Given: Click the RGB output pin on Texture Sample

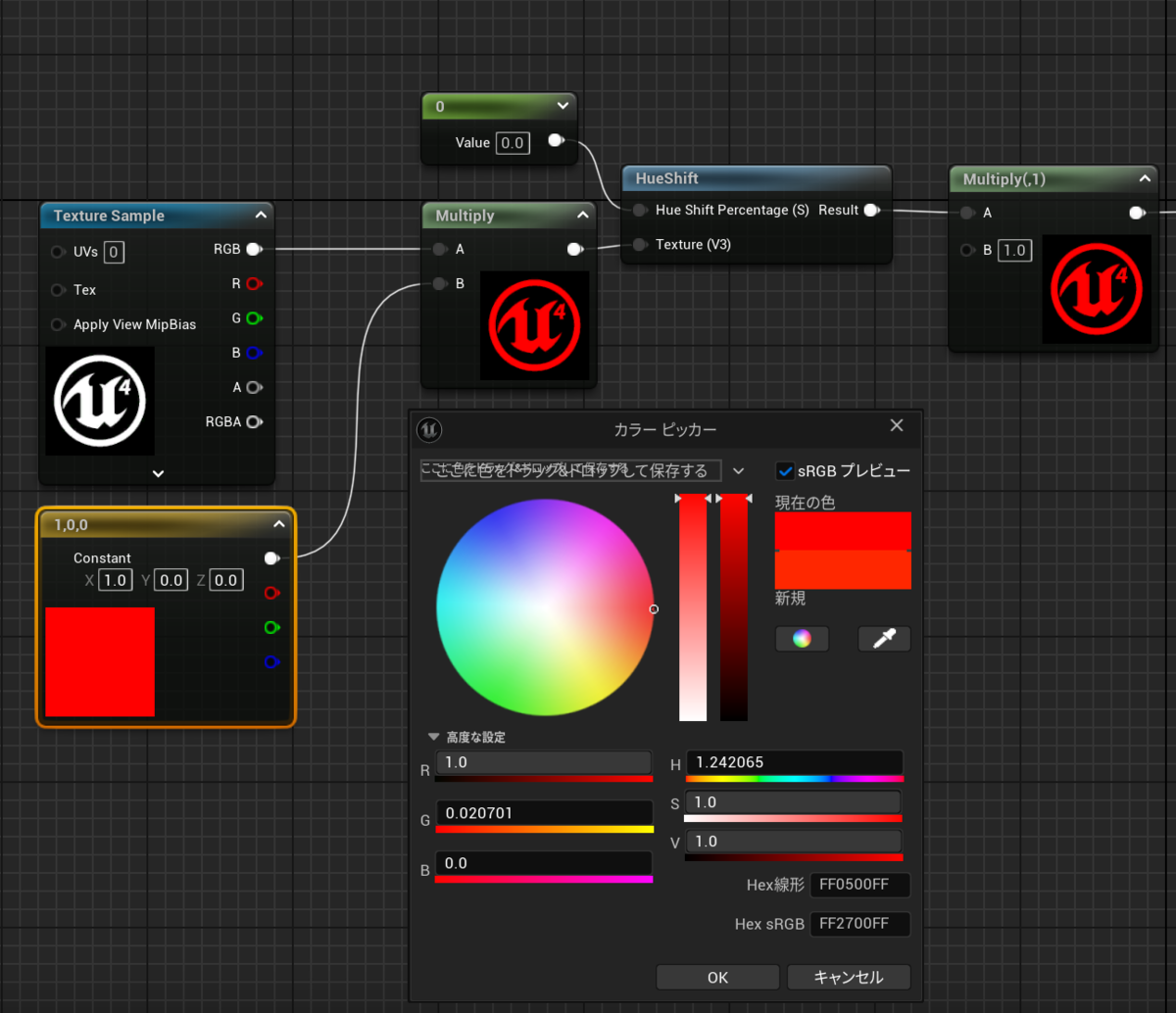Looking at the screenshot, I should pyautogui.click(x=255, y=249).
